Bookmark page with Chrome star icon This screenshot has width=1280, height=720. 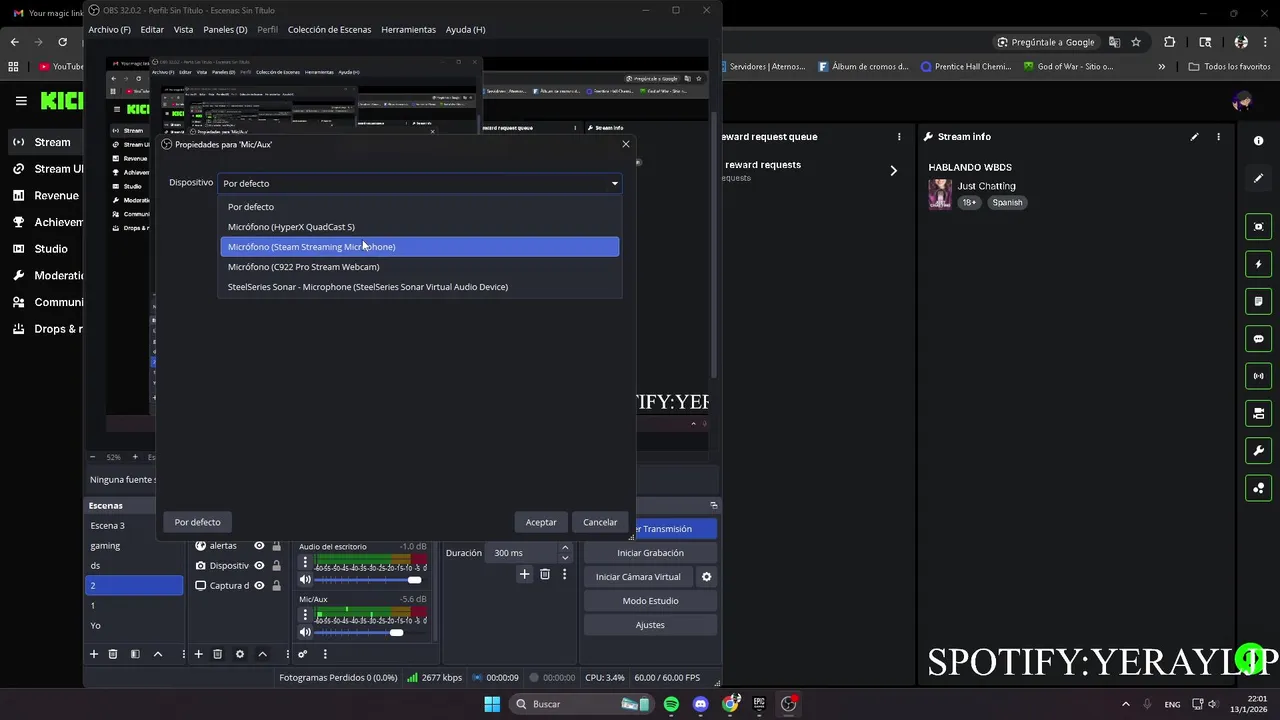click(x=1136, y=42)
